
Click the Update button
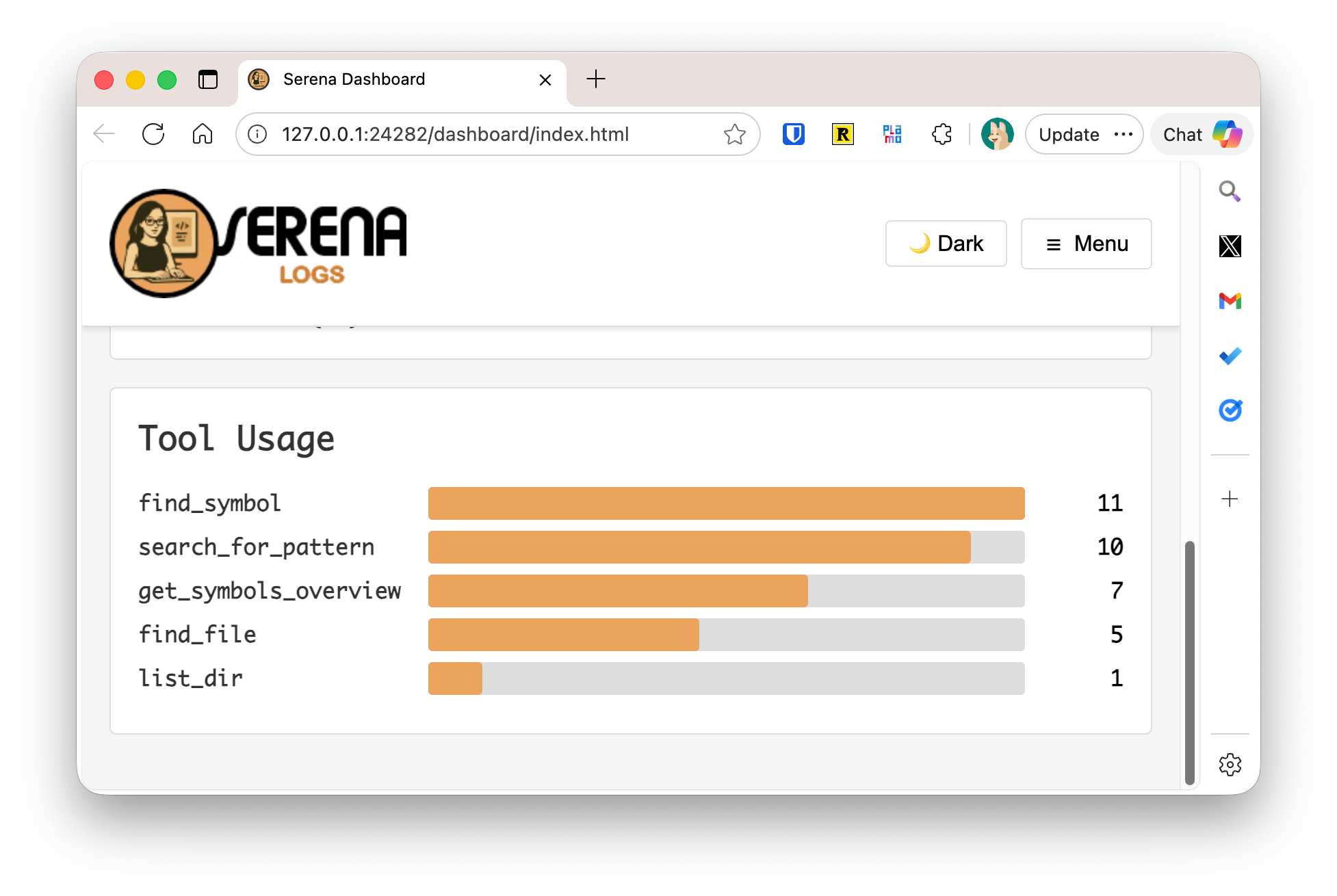(x=1069, y=134)
